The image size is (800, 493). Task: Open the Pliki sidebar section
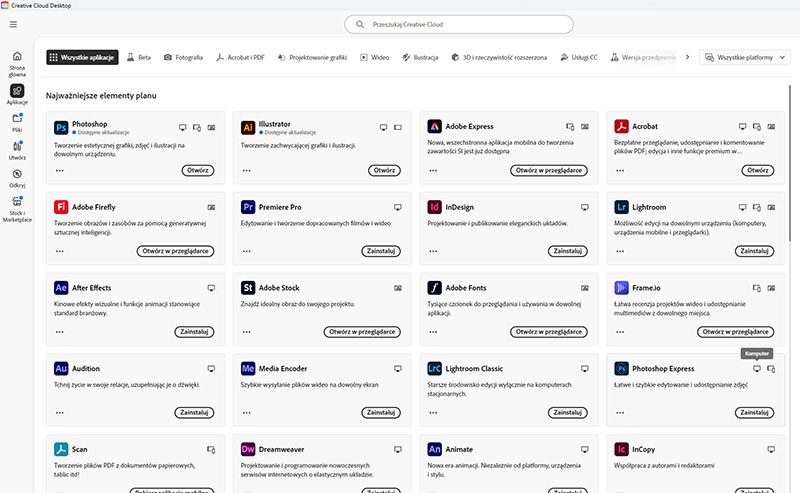click(x=17, y=122)
